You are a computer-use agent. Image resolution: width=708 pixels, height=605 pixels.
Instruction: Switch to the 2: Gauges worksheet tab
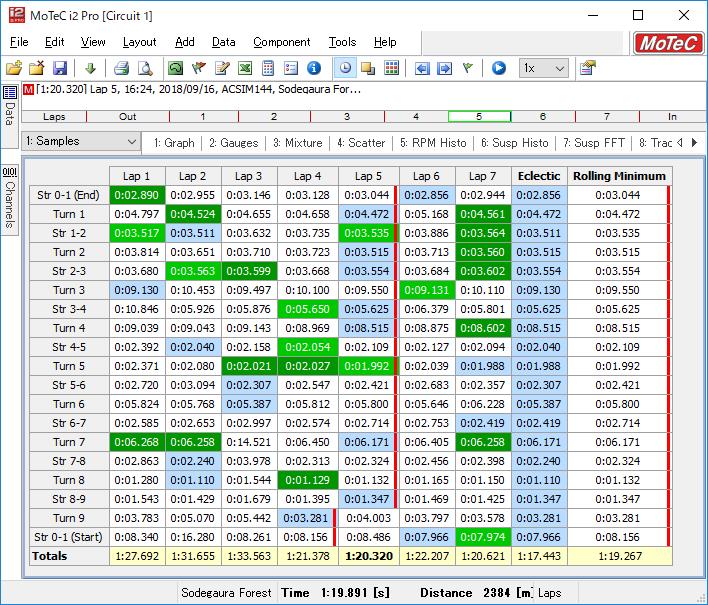(233, 143)
